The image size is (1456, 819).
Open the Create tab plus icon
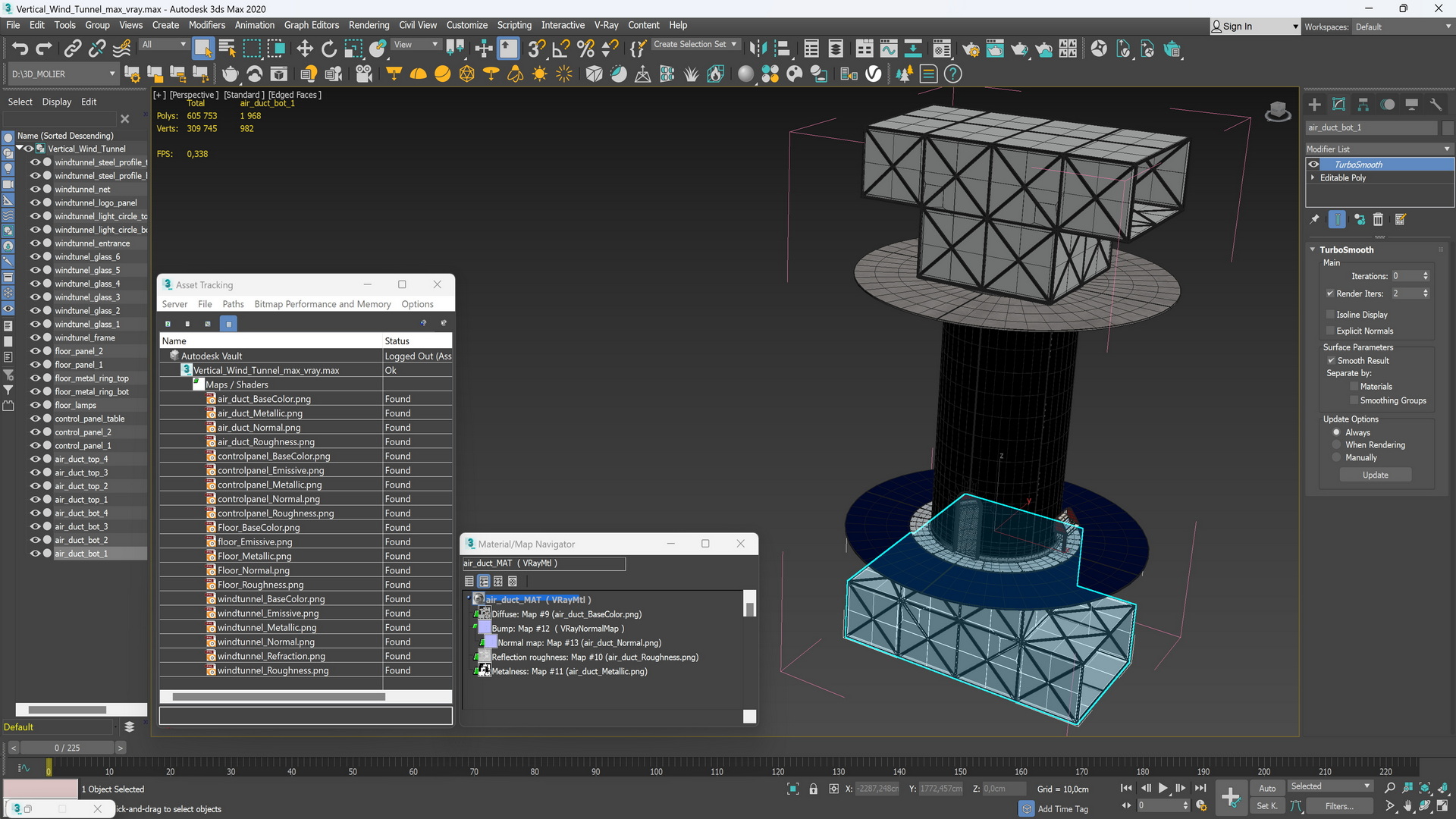(1315, 105)
